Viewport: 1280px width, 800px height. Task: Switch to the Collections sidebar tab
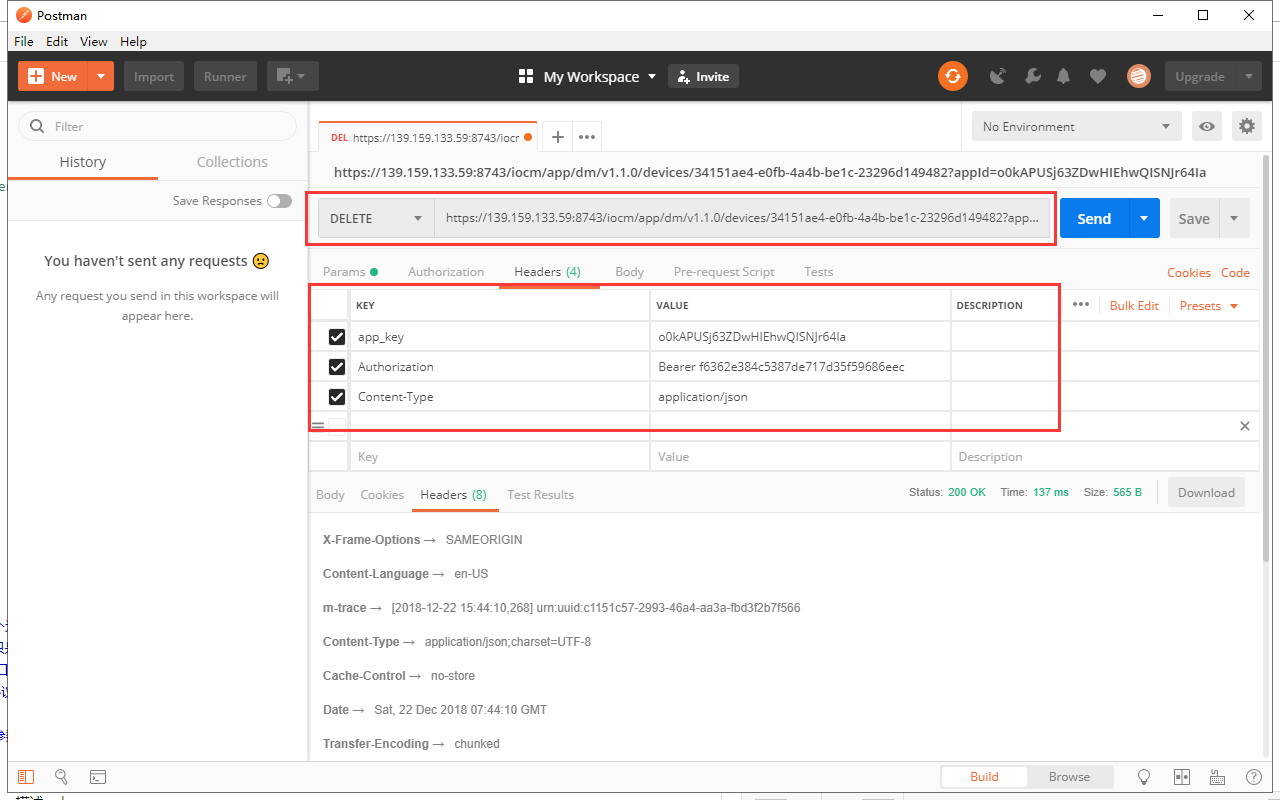(x=232, y=162)
